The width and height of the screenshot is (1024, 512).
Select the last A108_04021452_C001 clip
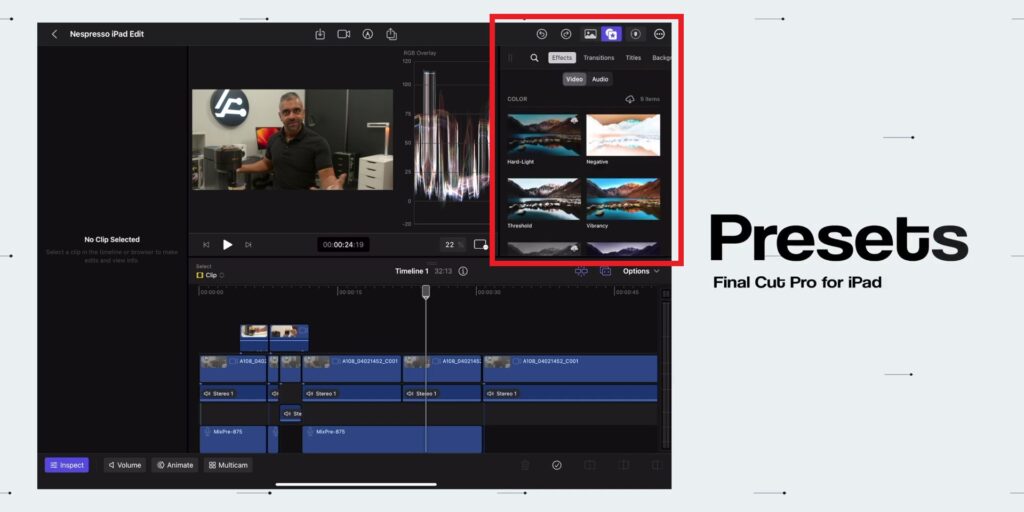click(570, 368)
